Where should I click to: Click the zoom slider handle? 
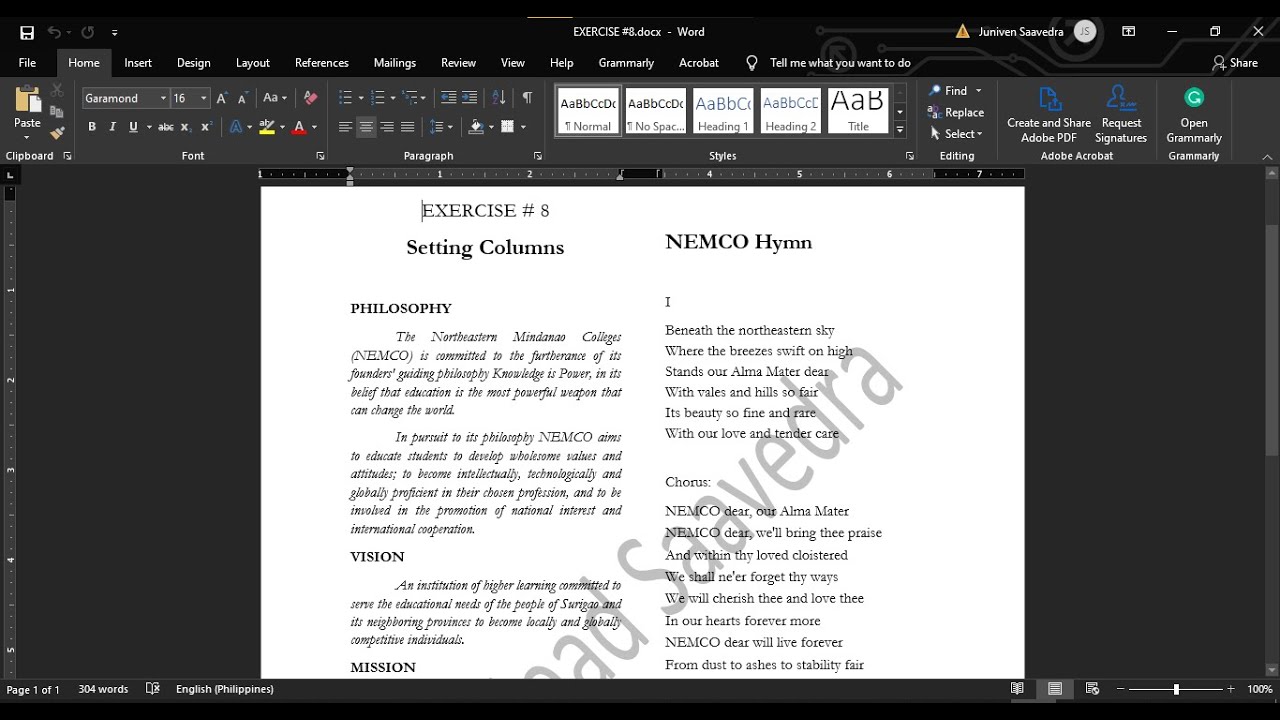(x=1176, y=689)
